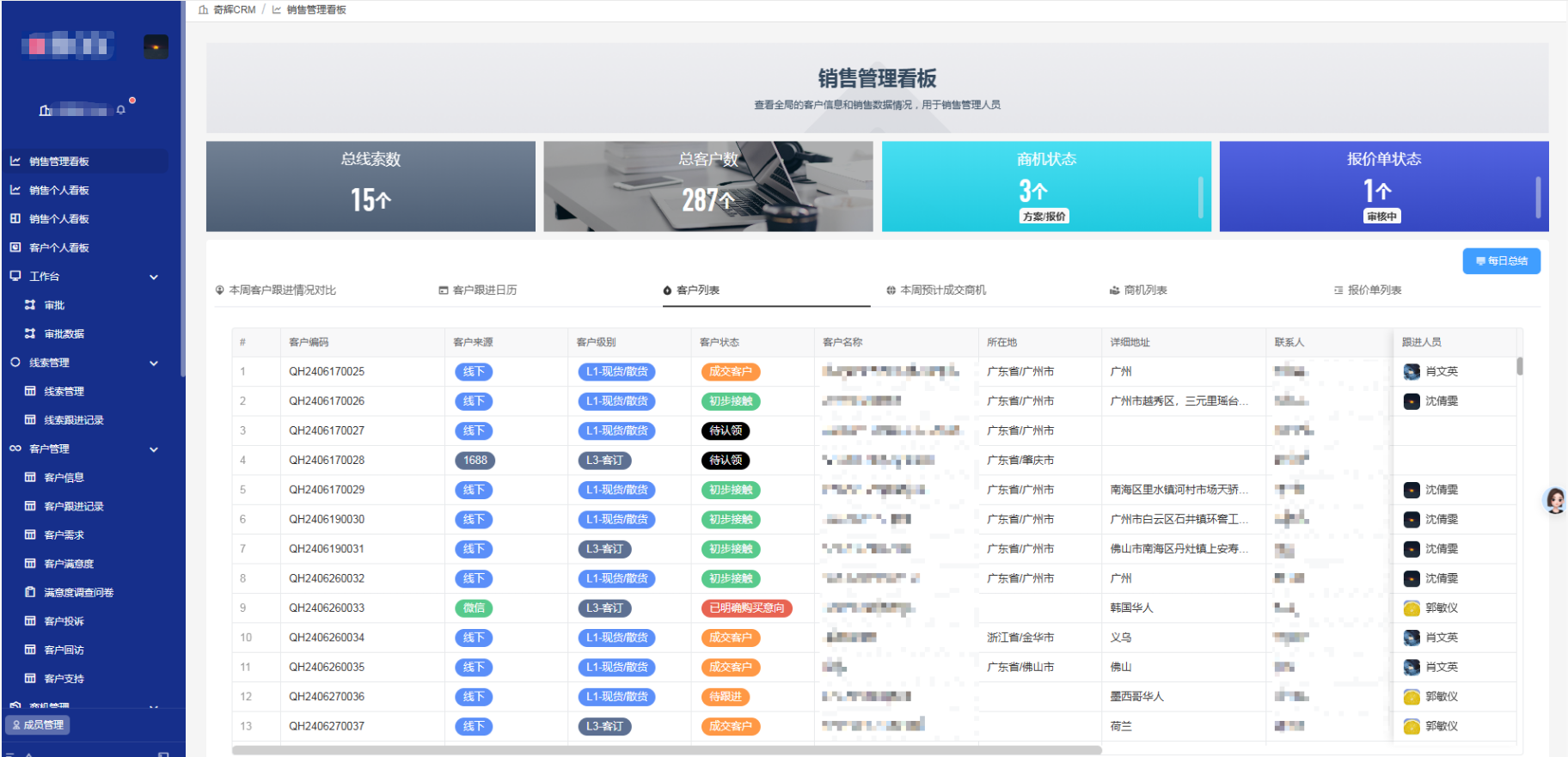Go to 客户个人看板 in the sidebar
This screenshot has height=757, width=1568.
[58, 247]
